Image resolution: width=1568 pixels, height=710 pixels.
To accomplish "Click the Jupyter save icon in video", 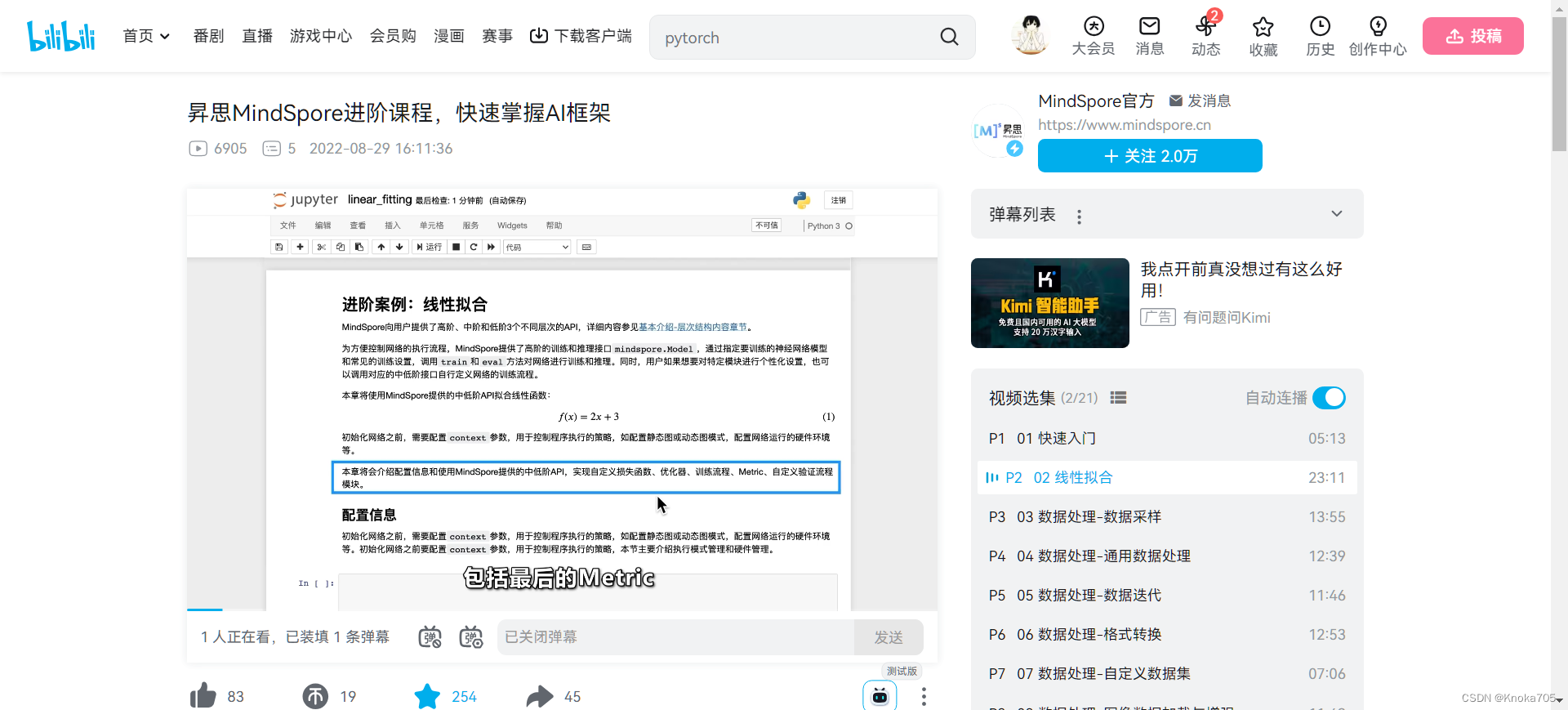I will coord(279,247).
